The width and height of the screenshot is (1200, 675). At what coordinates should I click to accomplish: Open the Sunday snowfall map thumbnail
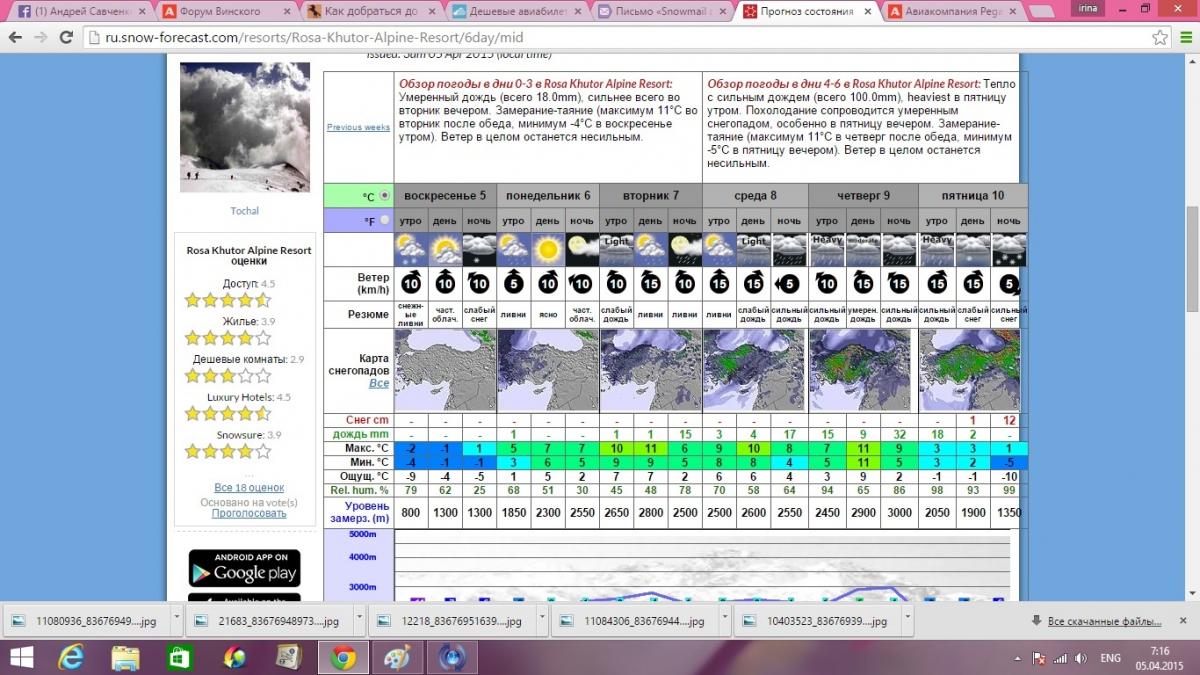(x=446, y=369)
